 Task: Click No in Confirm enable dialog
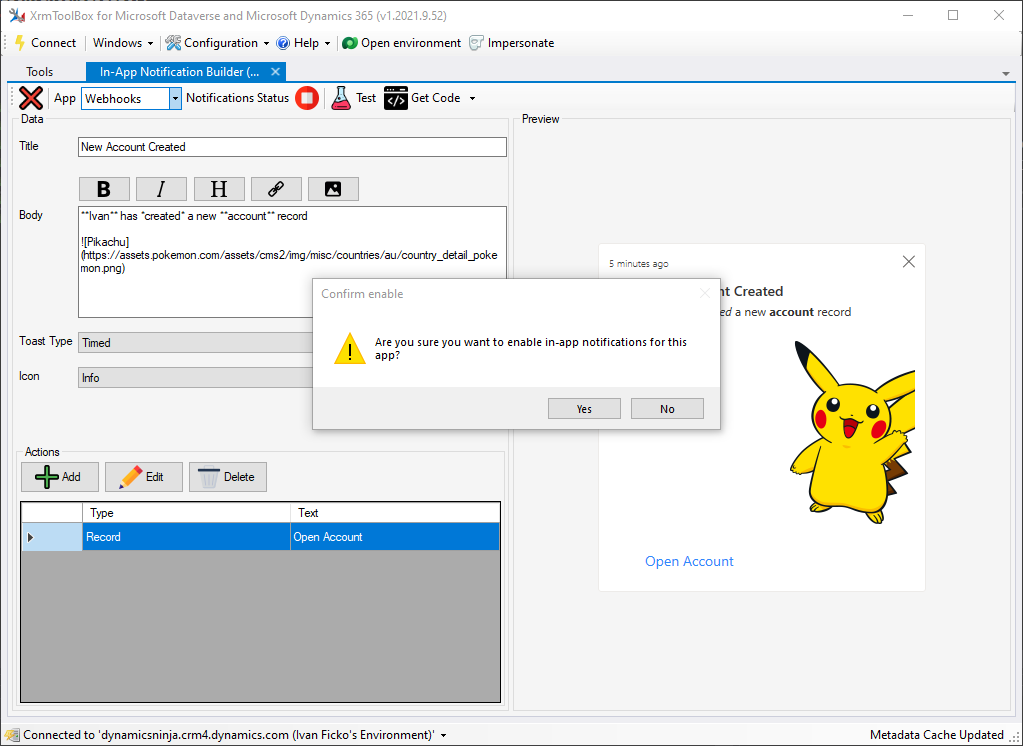coord(667,409)
